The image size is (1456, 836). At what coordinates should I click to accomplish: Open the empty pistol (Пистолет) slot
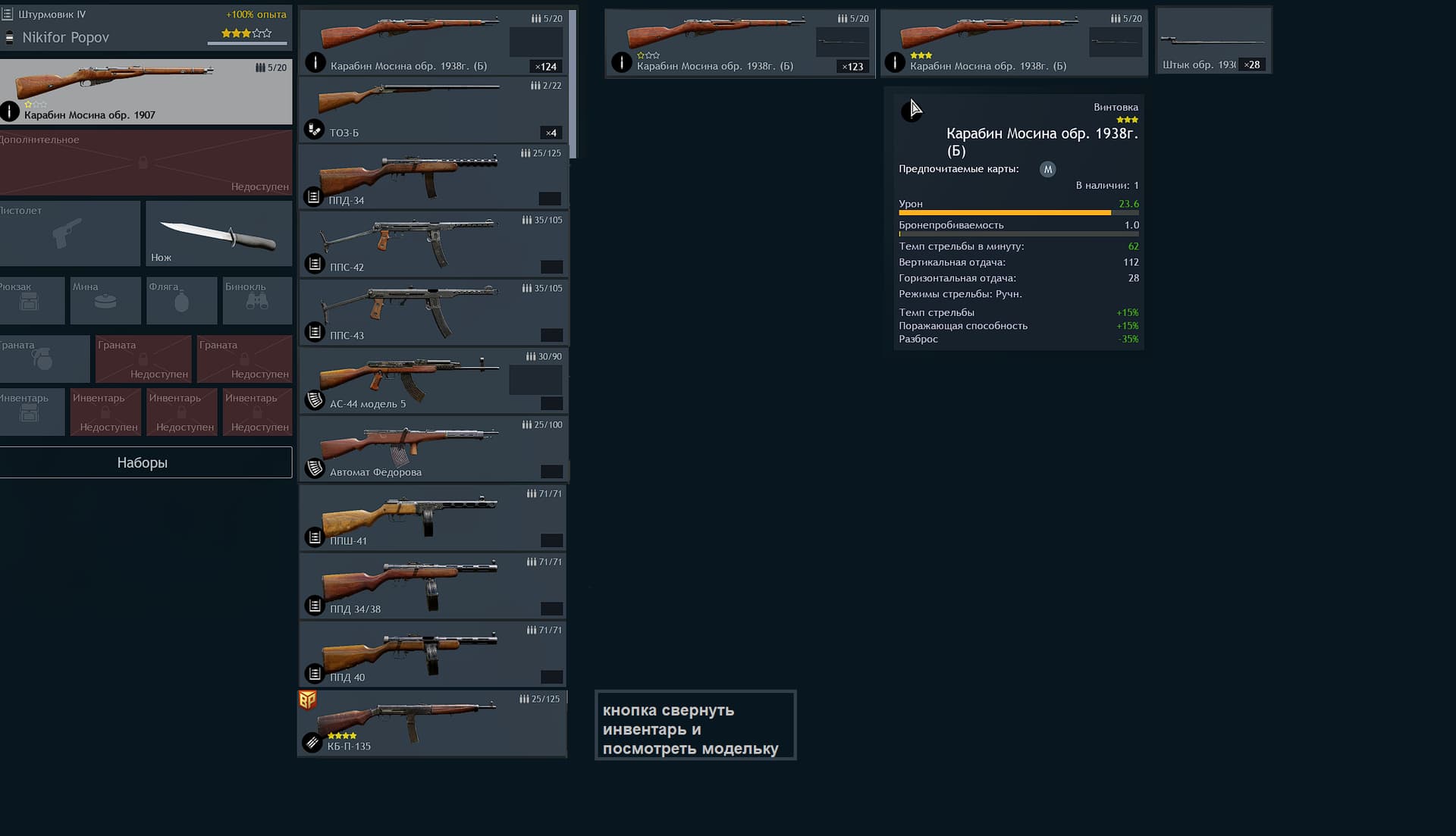coord(69,233)
